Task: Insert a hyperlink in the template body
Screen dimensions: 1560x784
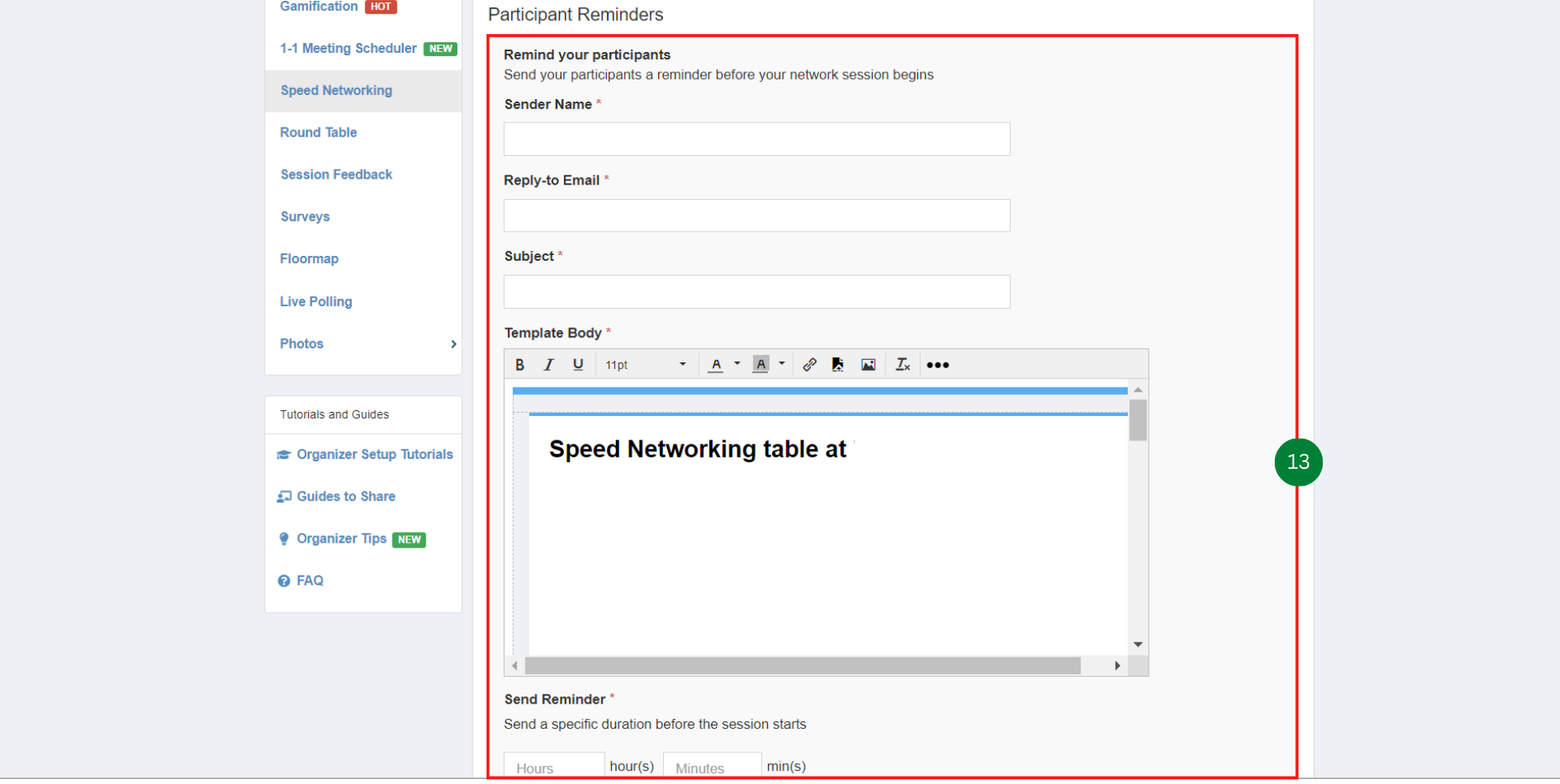Action: point(809,365)
